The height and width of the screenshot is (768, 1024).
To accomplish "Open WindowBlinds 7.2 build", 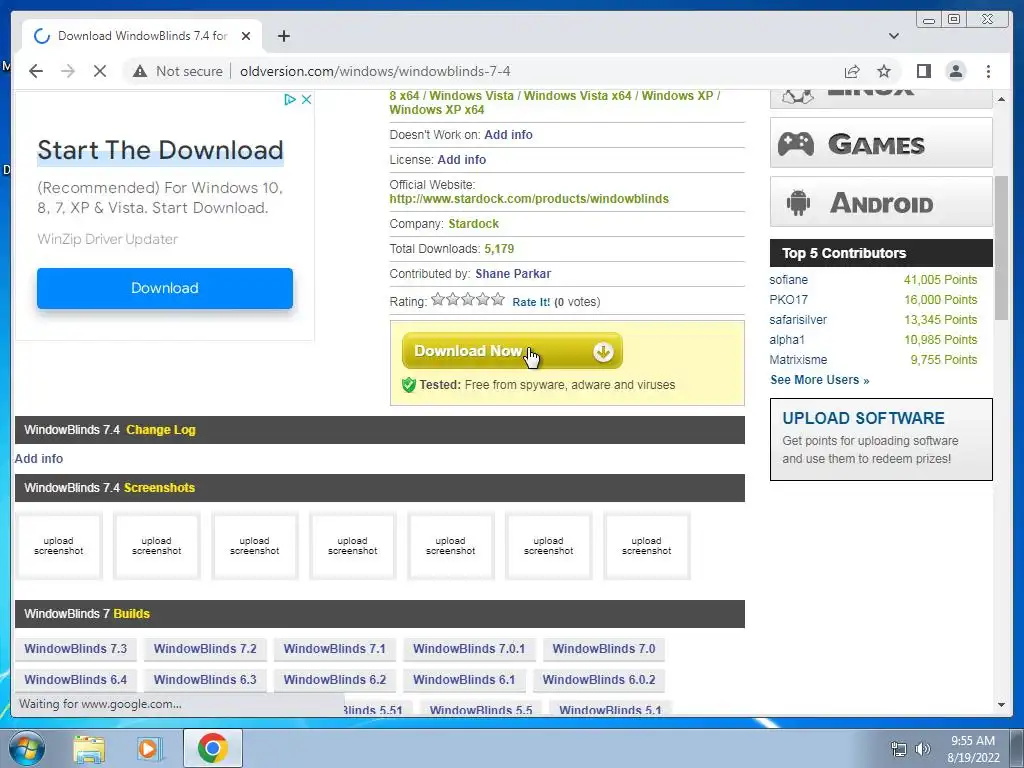I will [205, 648].
